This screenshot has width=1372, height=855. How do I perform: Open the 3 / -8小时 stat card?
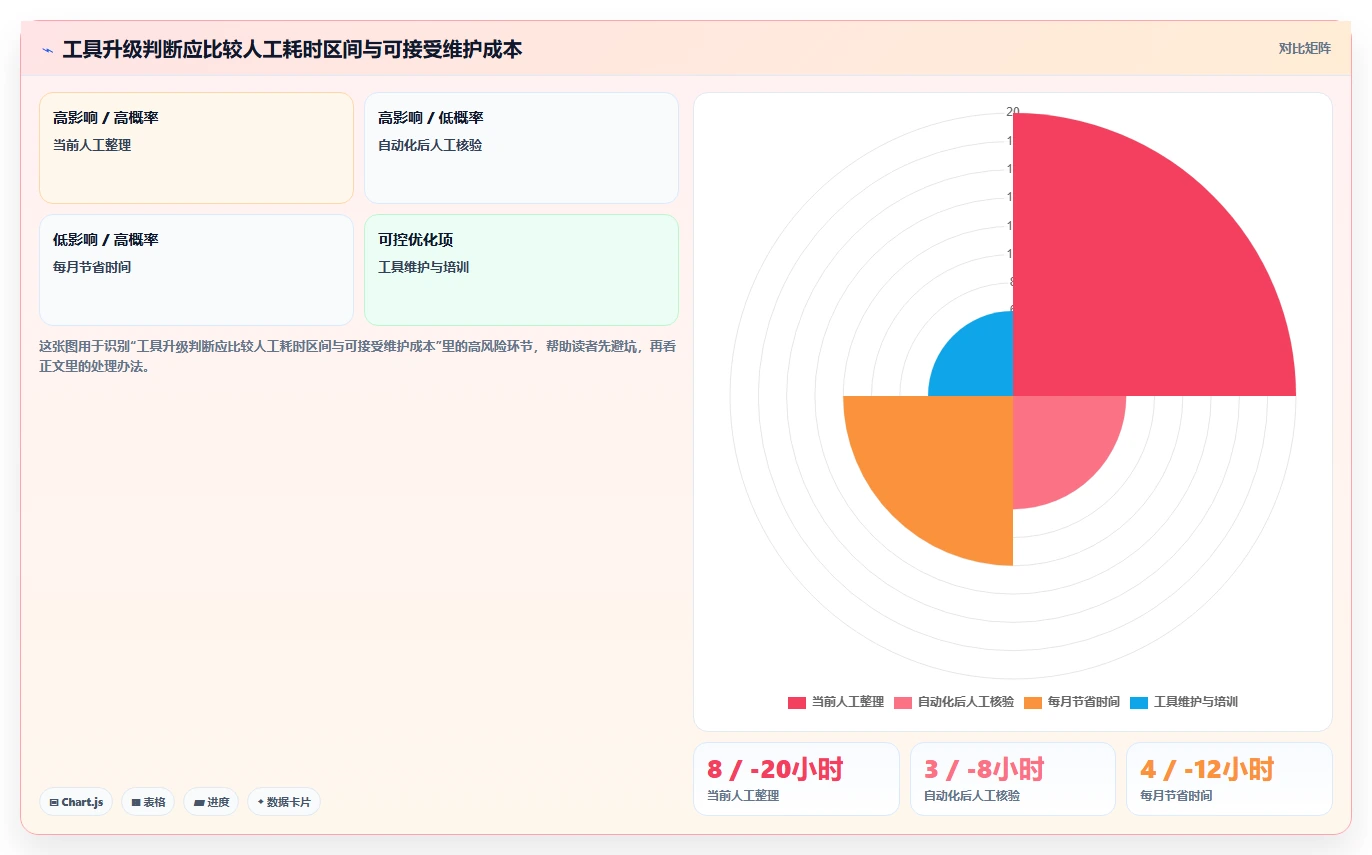(1013, 779)
